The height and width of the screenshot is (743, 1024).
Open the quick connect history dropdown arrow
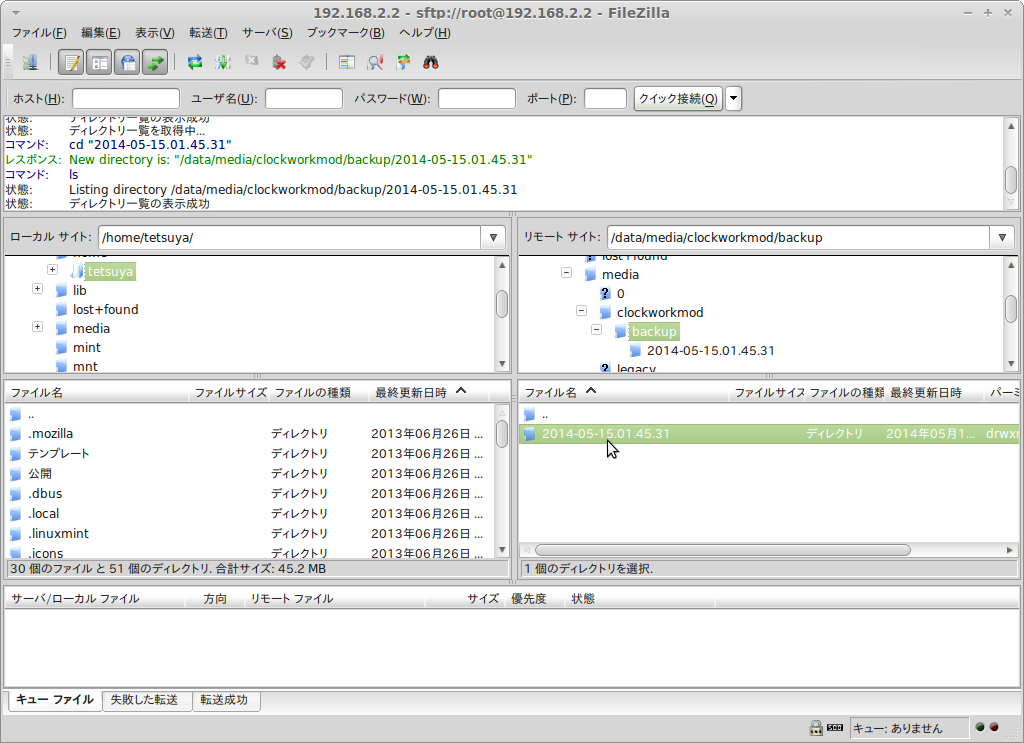[x=733, y=99]
